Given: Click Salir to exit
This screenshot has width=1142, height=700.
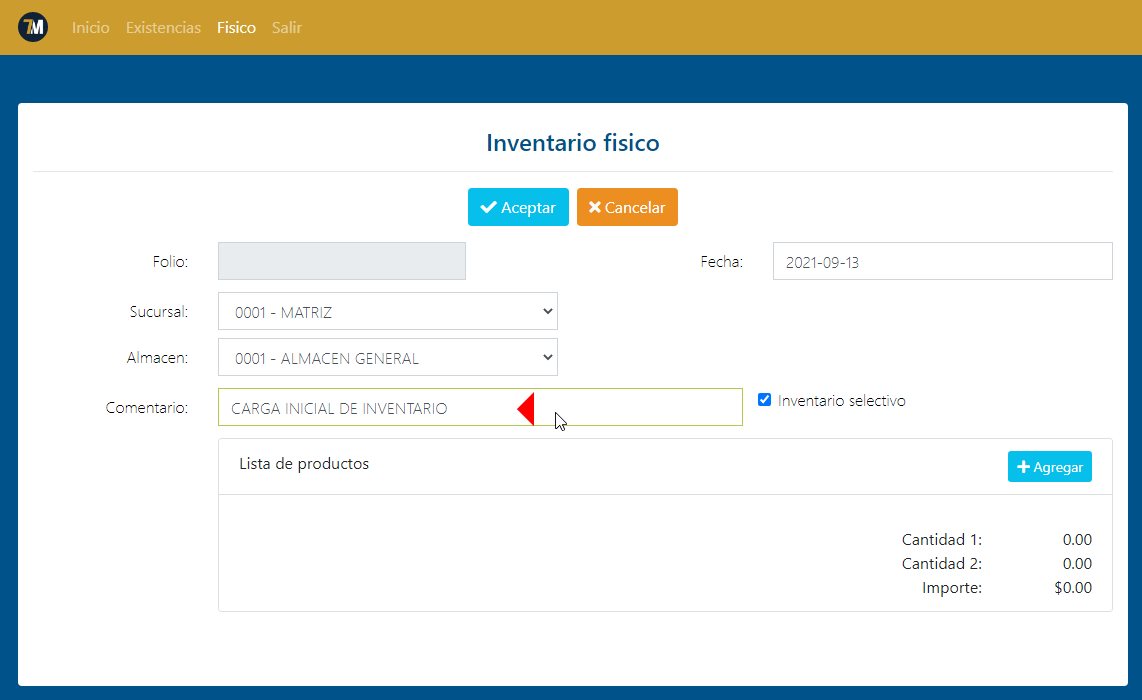Looking at the screenshot, I should [287, 27].
